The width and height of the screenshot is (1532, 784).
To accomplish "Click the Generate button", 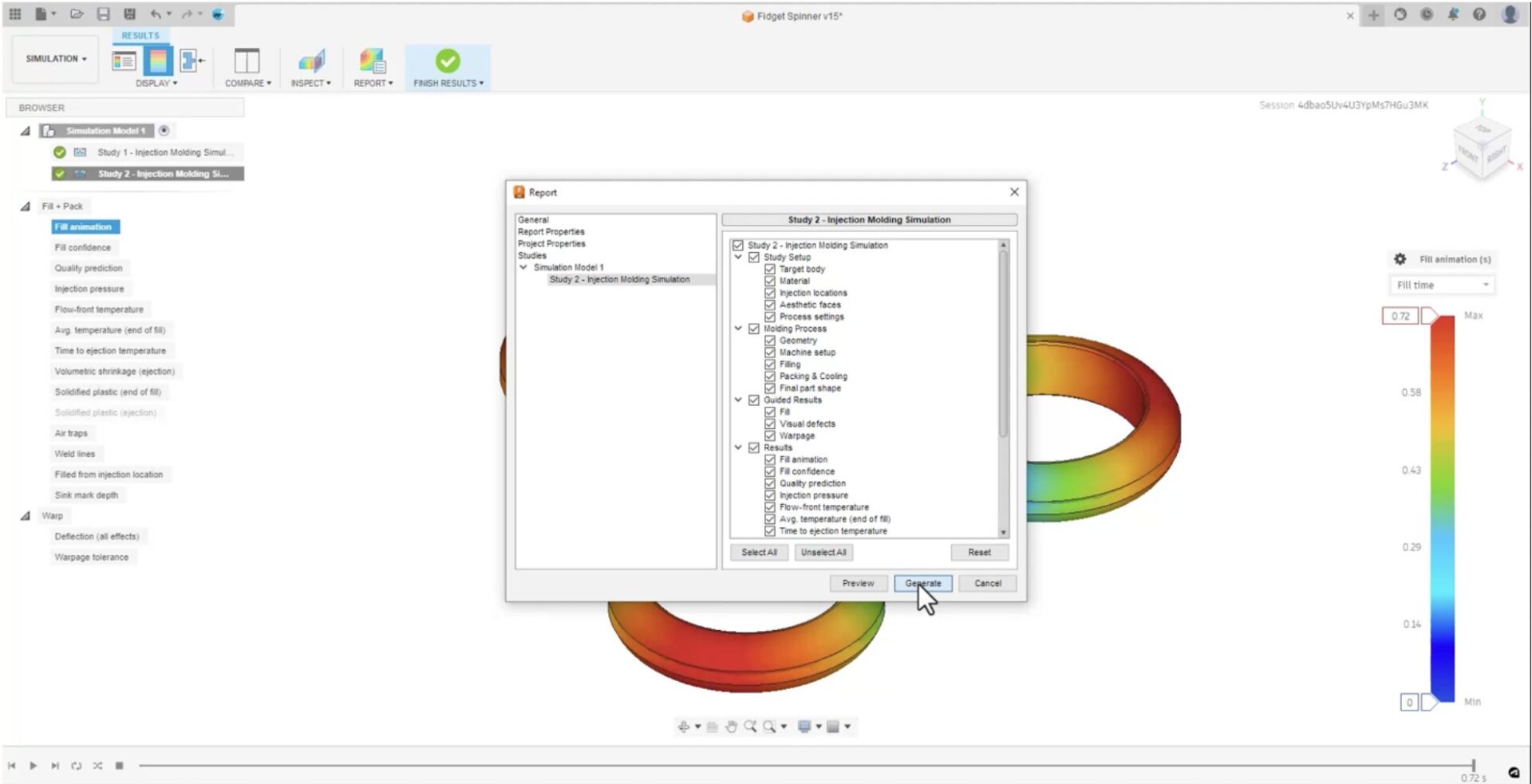I will 923,583.
